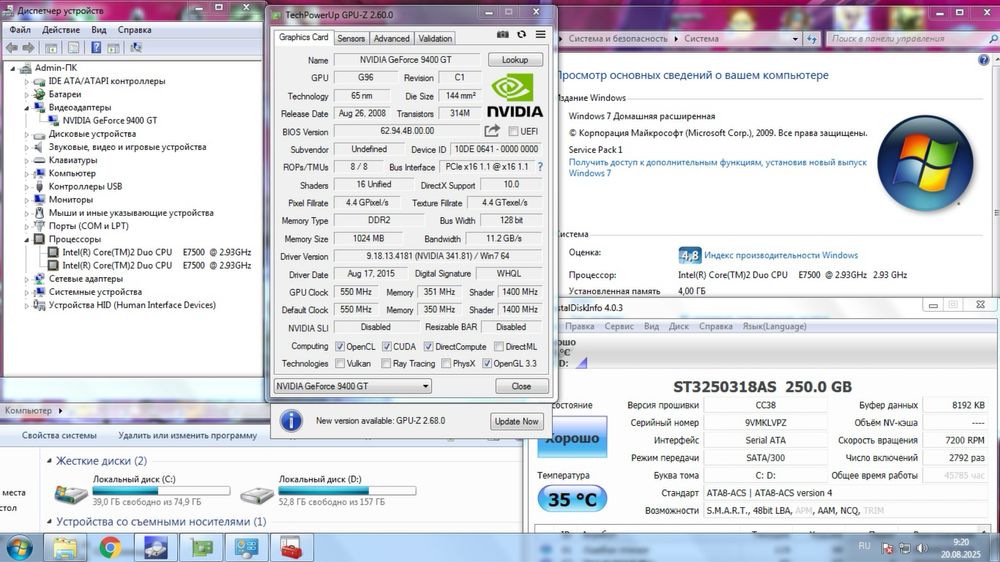
Task: Select NVIDIA GeForce 9400 GT device in tree
Action: point(110,121)
